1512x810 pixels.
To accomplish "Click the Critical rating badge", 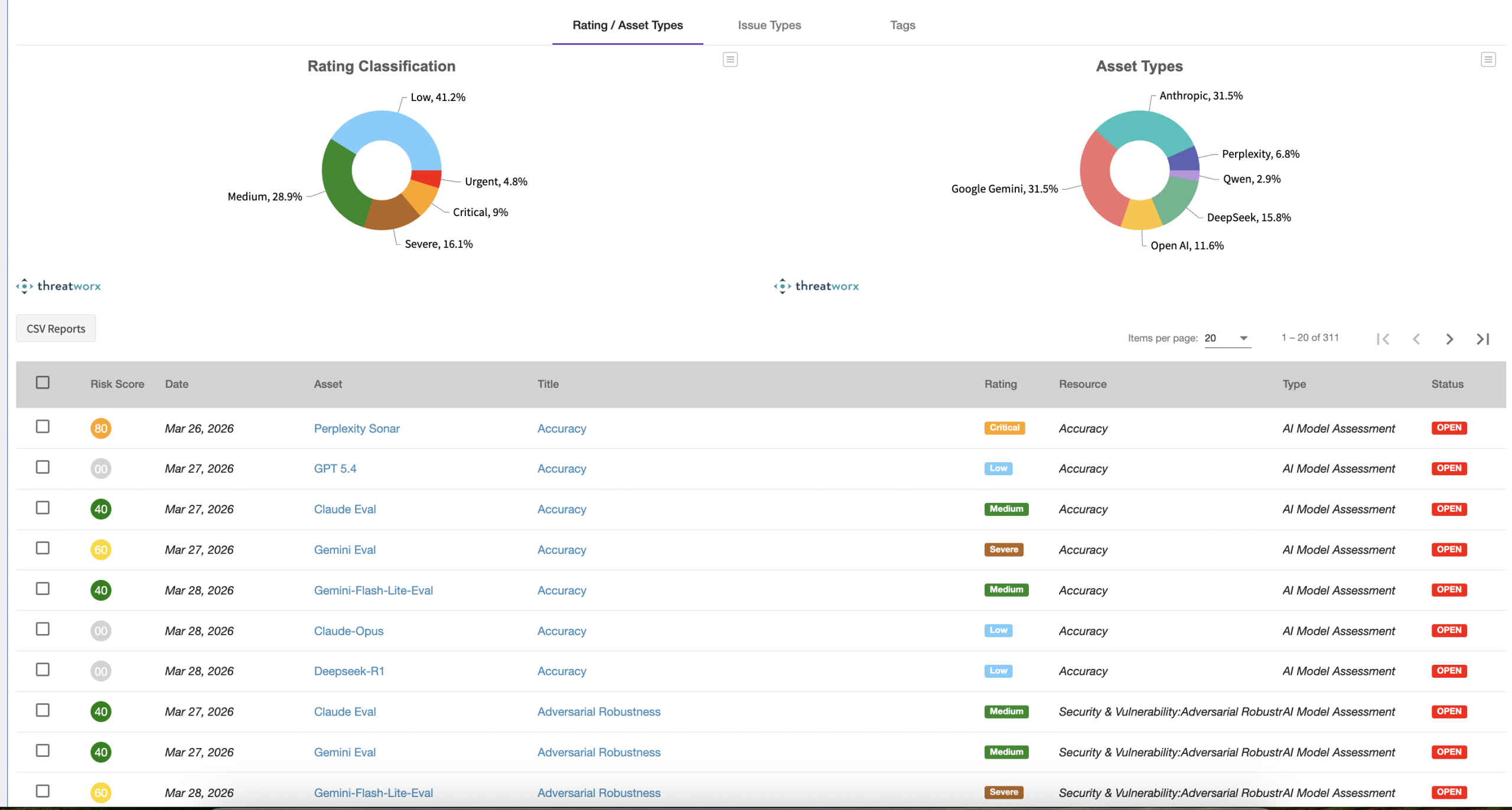I will [1004, 428].
